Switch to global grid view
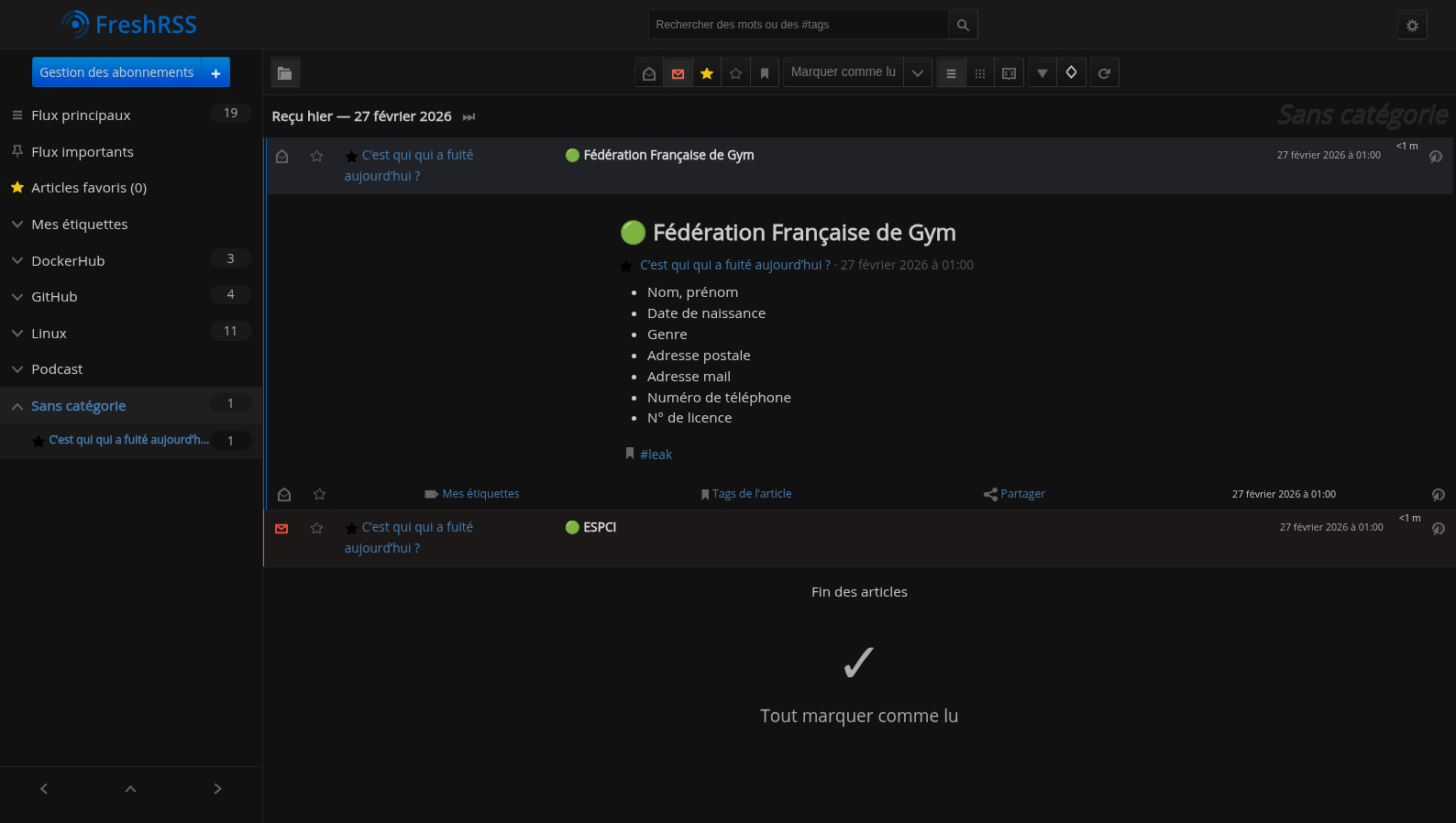Viewport: 1456px width, 823px height. (980, 73)
